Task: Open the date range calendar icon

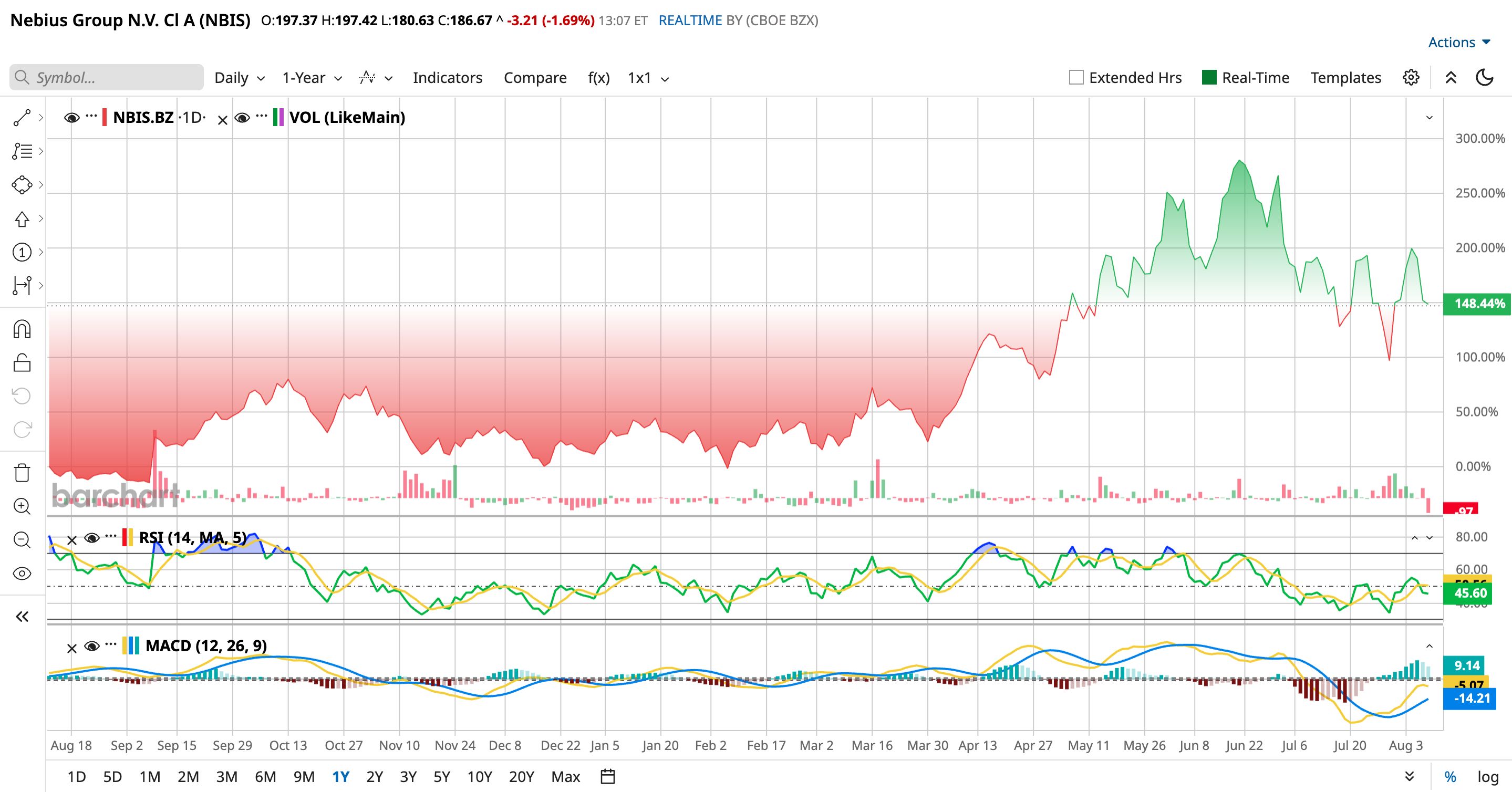Action: [608, 776]
